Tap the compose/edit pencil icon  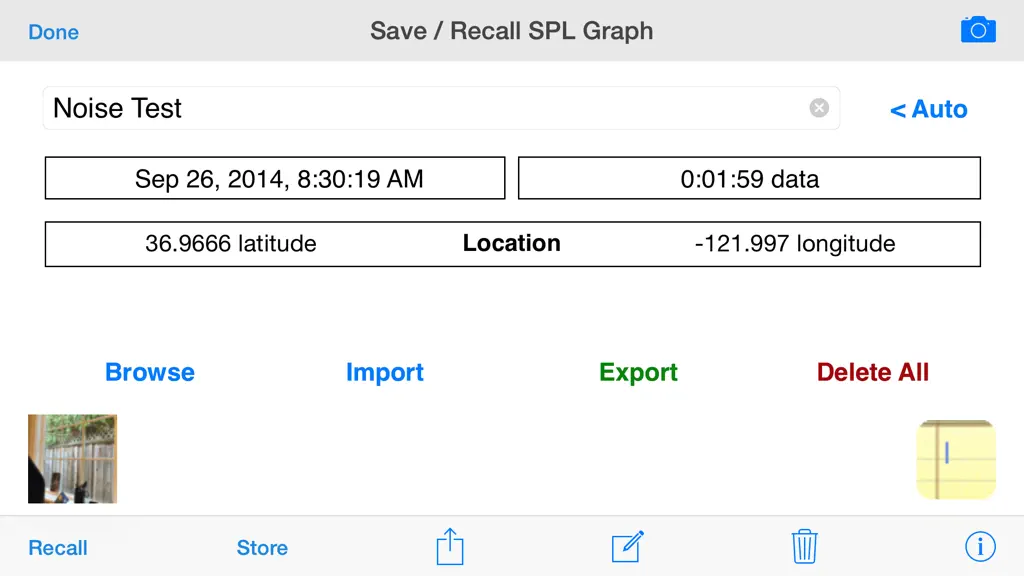[628, 547]
